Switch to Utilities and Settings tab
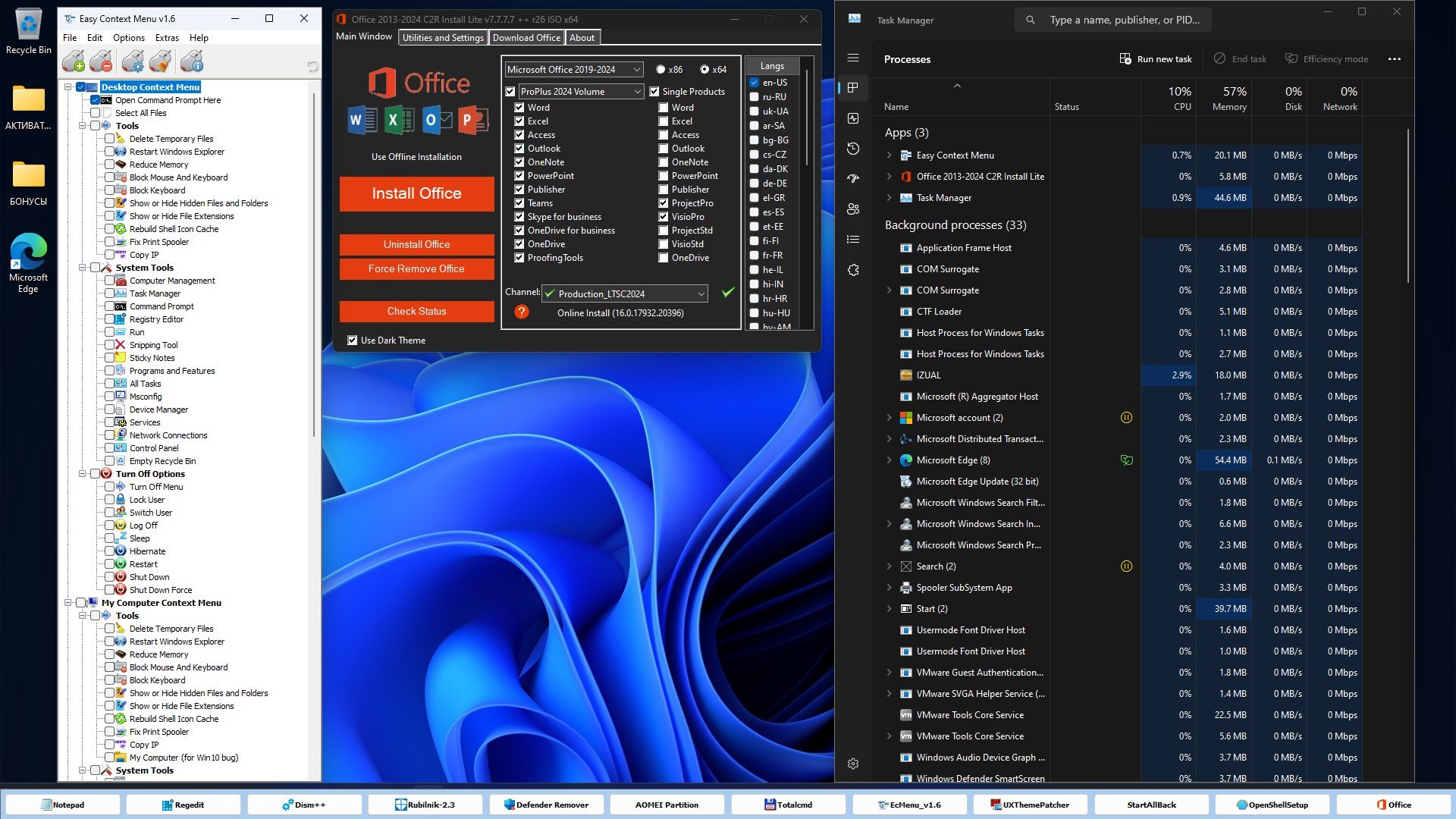 (443, 38)
